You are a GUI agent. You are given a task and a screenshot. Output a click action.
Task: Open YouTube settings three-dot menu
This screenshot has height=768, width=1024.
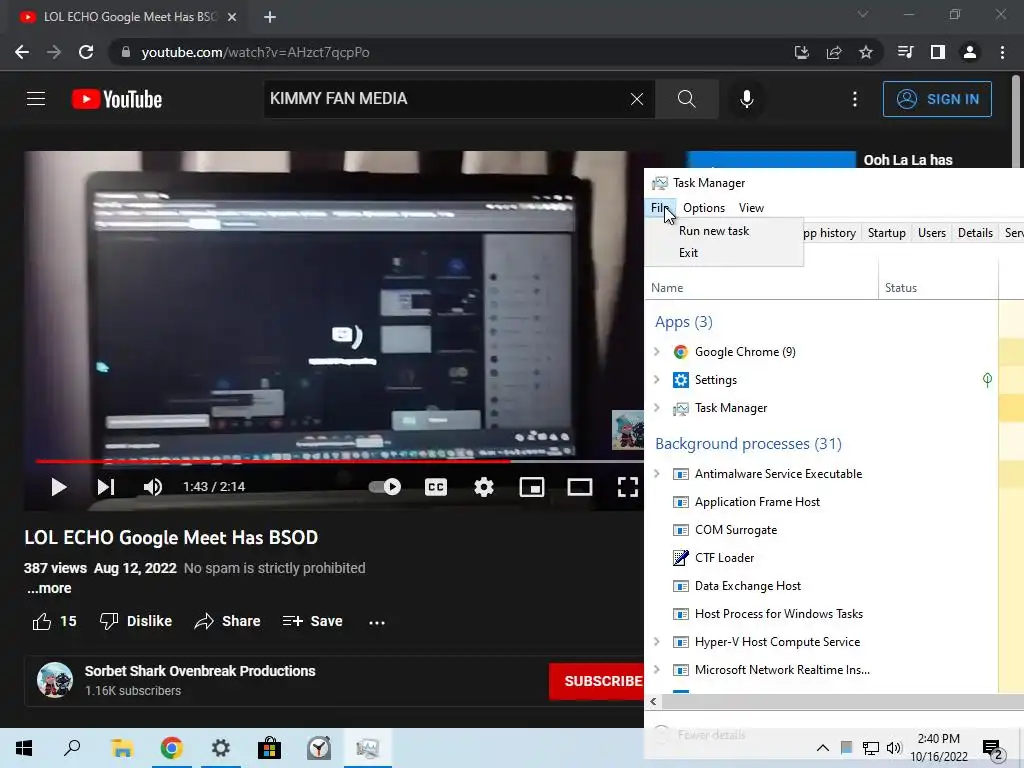pyautogui.click(x=855, y=99)
